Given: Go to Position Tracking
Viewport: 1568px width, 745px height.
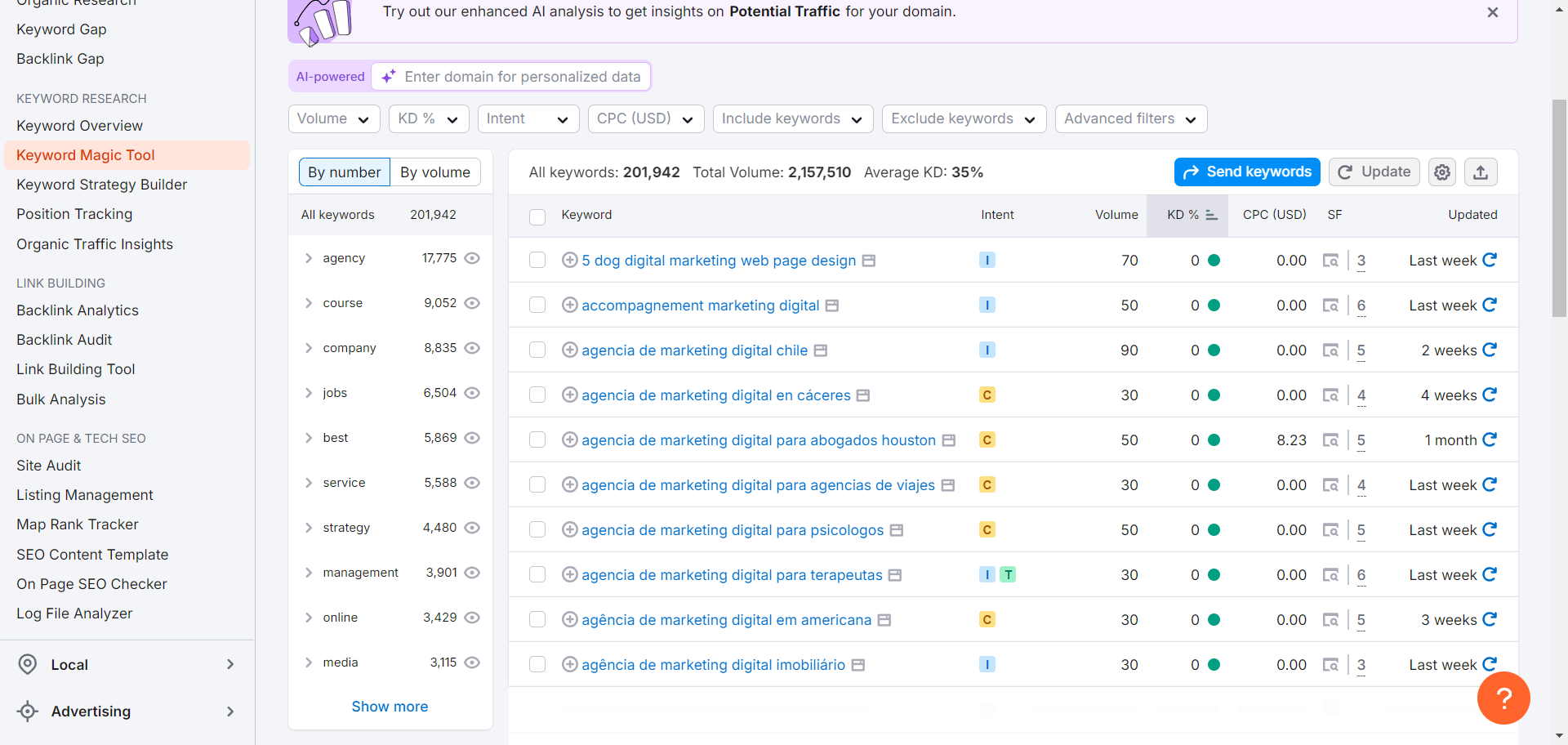Looking at the screenshot, I should 74,214.
